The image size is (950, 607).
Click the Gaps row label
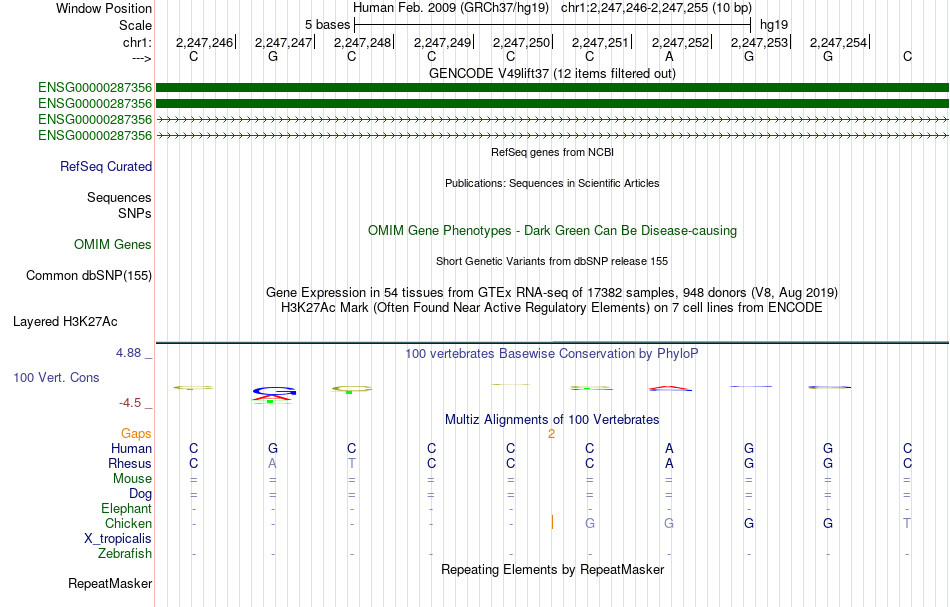point(136,433)
